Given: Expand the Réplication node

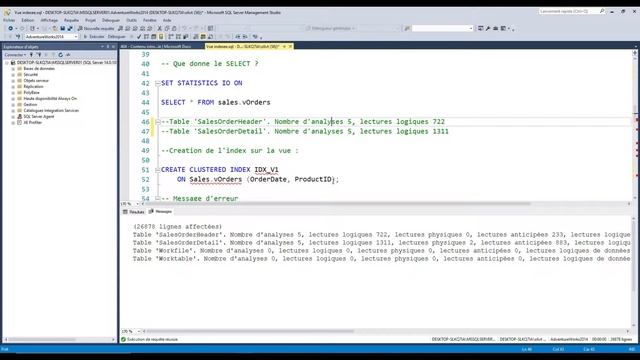Looking at the screenshot, I should (x=13, y=87).
